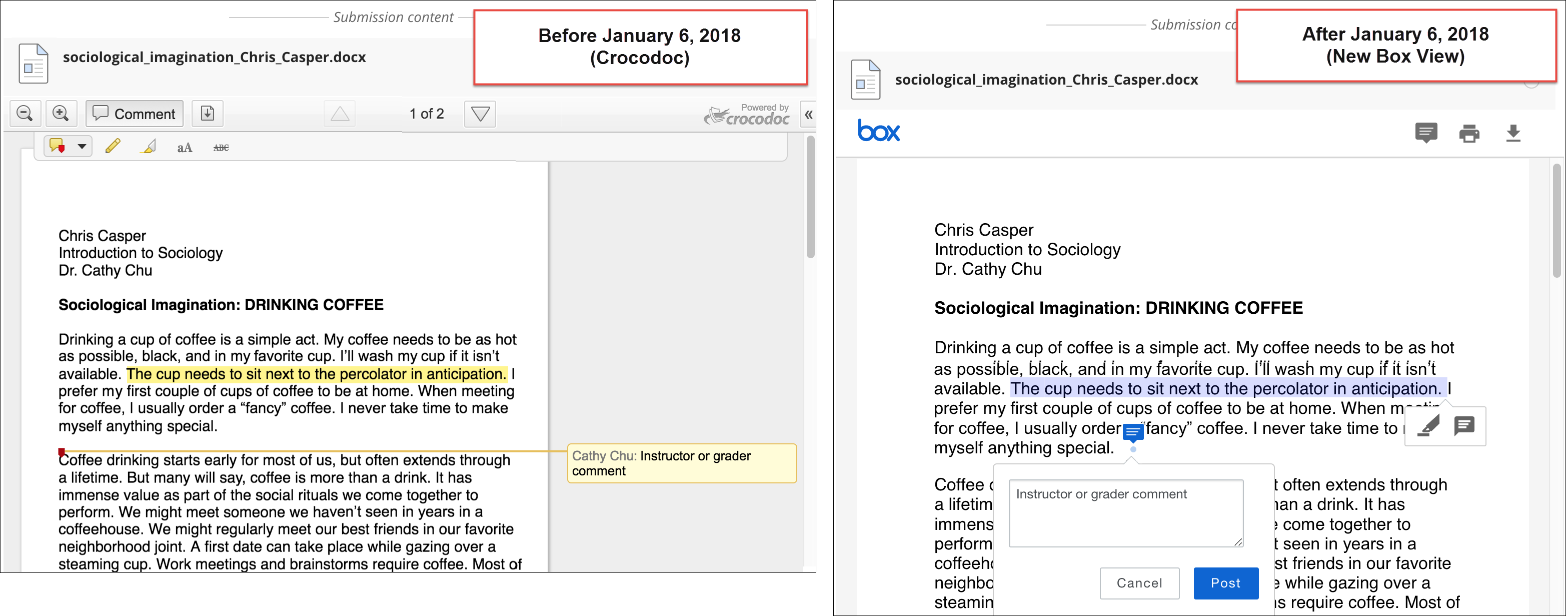Click the zoom out magnifier icon
This screenshot has height=616, width=1568.
point(25,114)
